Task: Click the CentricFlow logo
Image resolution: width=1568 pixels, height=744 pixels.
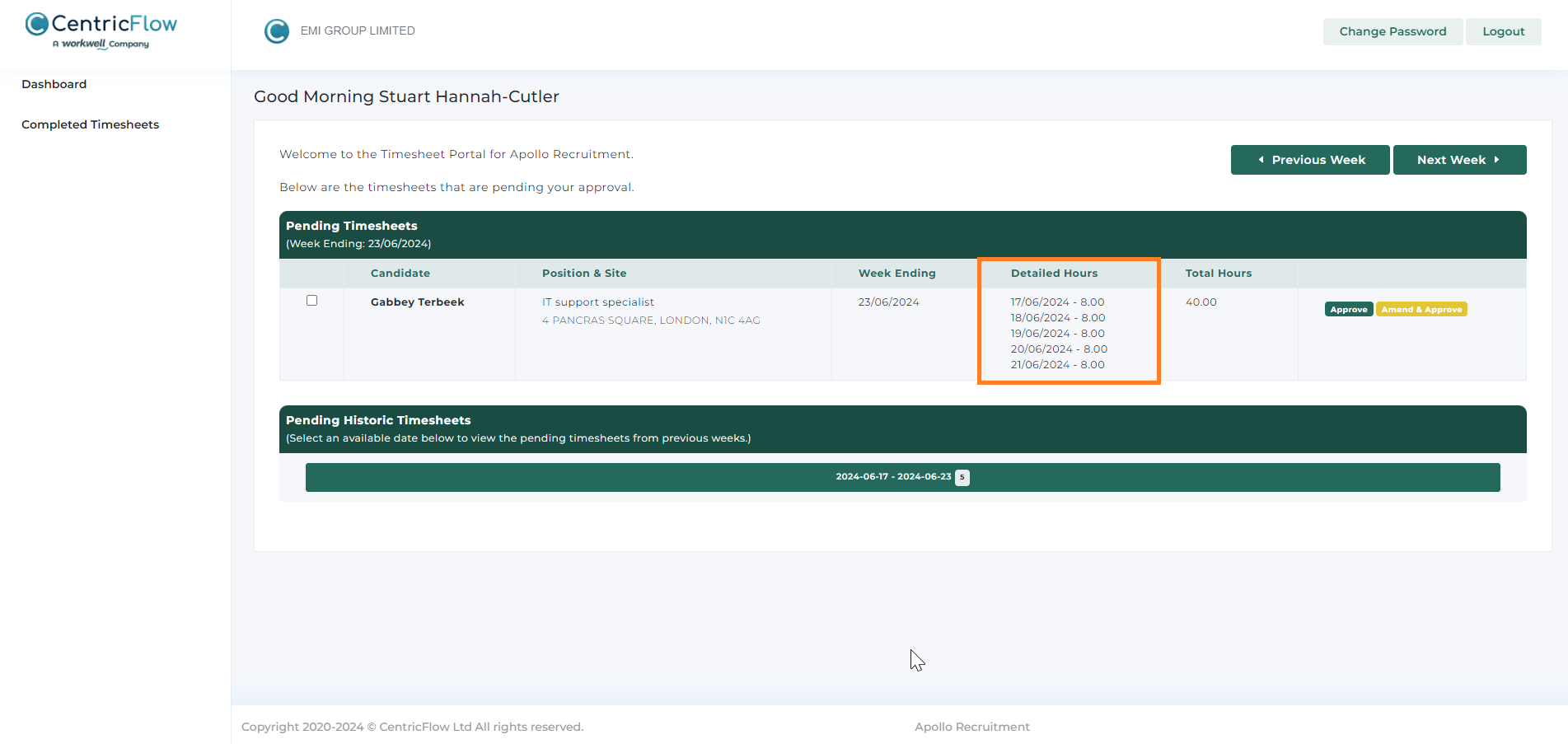Action: click(x=101, y=30)
